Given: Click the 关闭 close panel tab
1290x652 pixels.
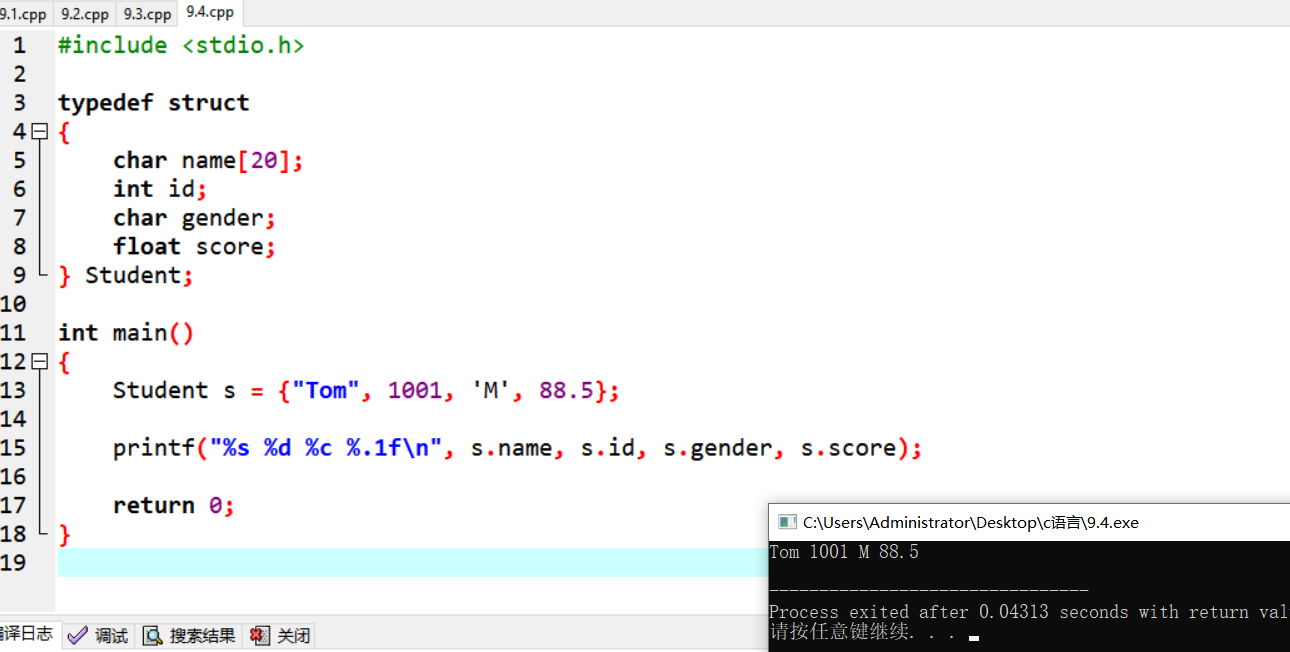Looking at the screenshot, I should [281, 635].
